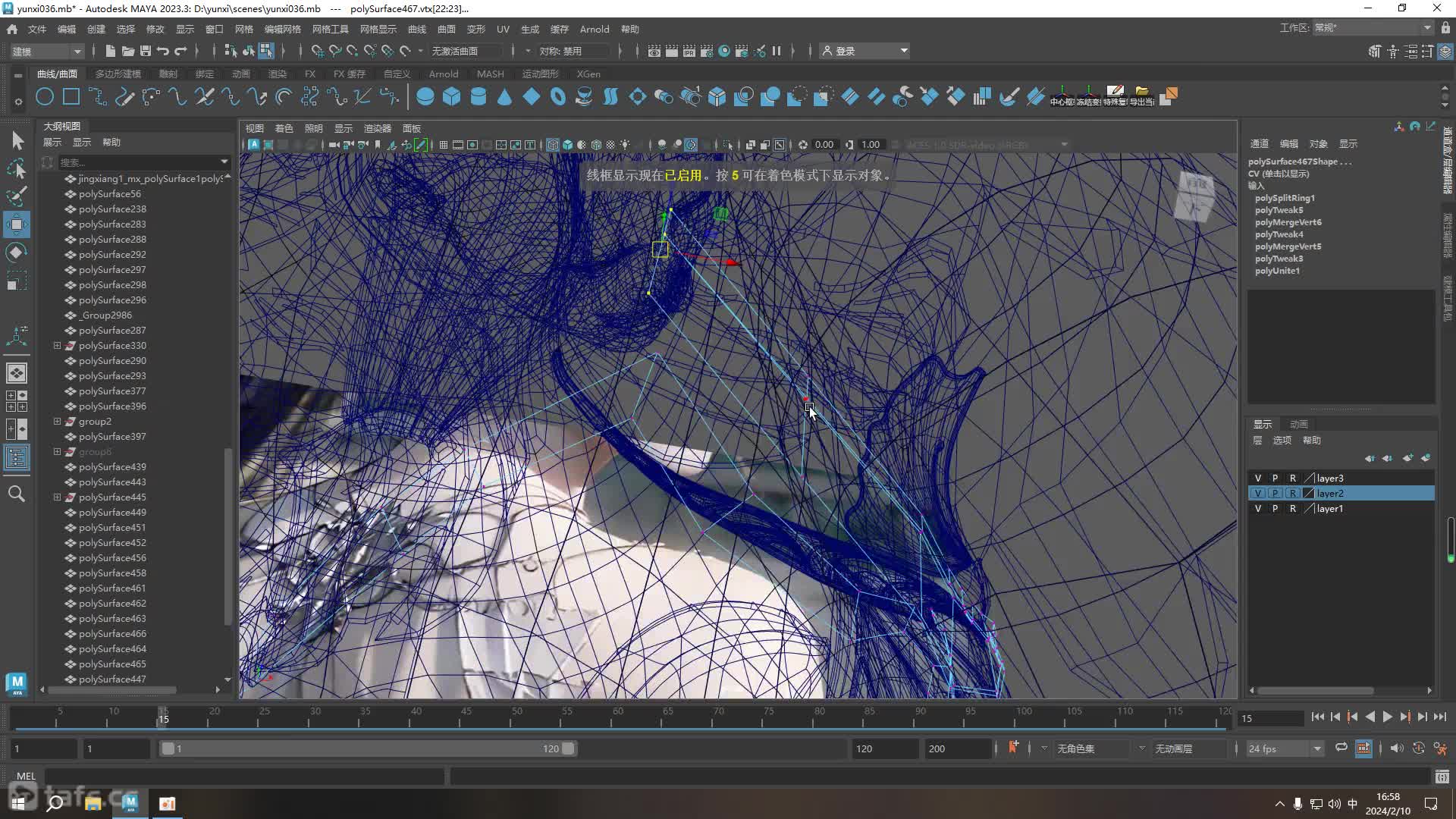Open the 文件 menu

tap(36, 29)
